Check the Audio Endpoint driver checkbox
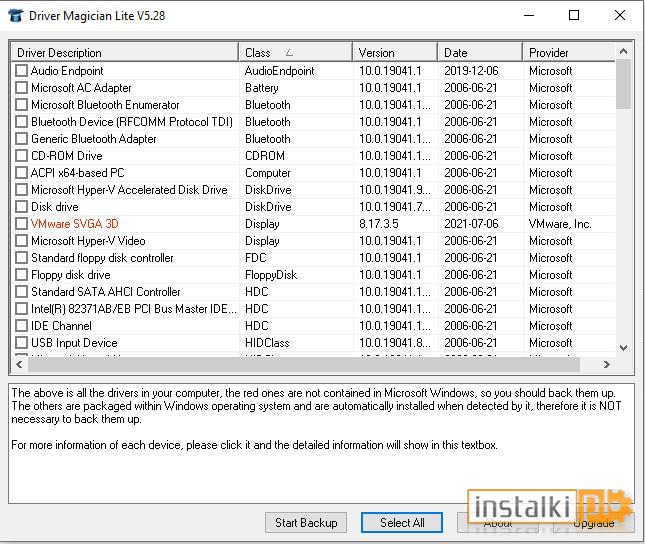Image resolution: width=645 pixels, height=544 pixels. tap(21, 71)
